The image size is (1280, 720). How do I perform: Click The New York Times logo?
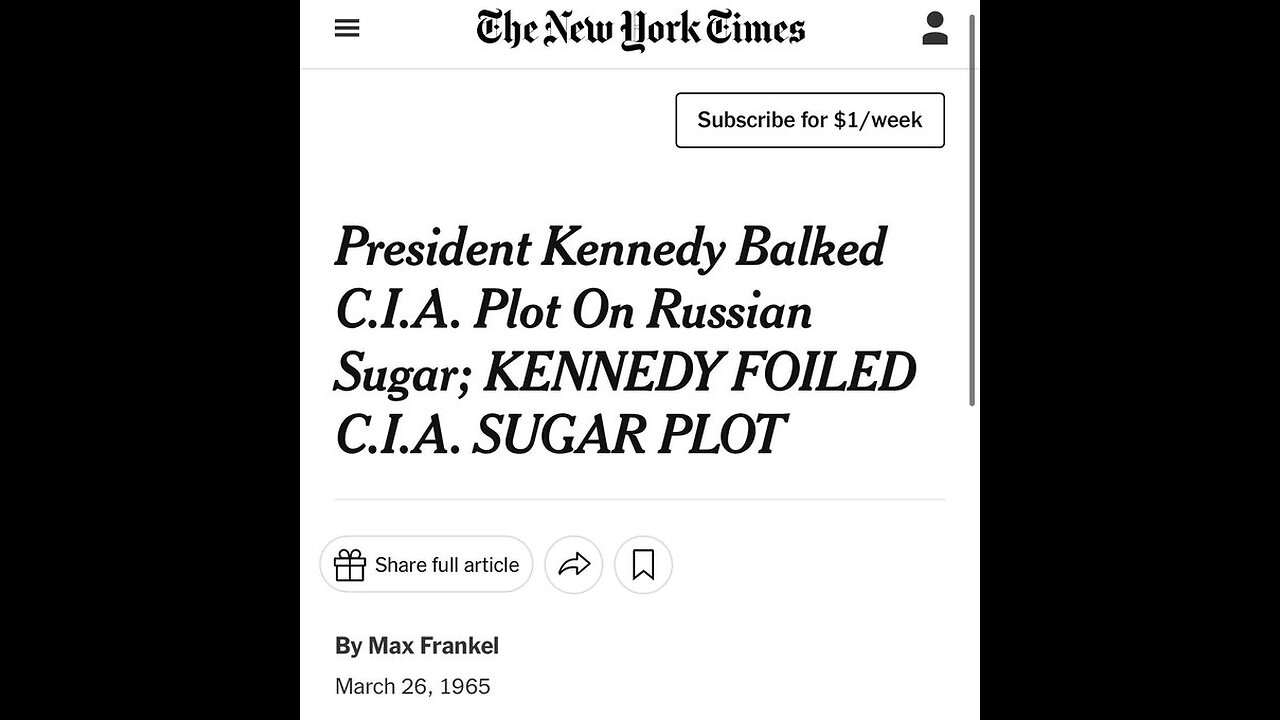click(640, 29)
